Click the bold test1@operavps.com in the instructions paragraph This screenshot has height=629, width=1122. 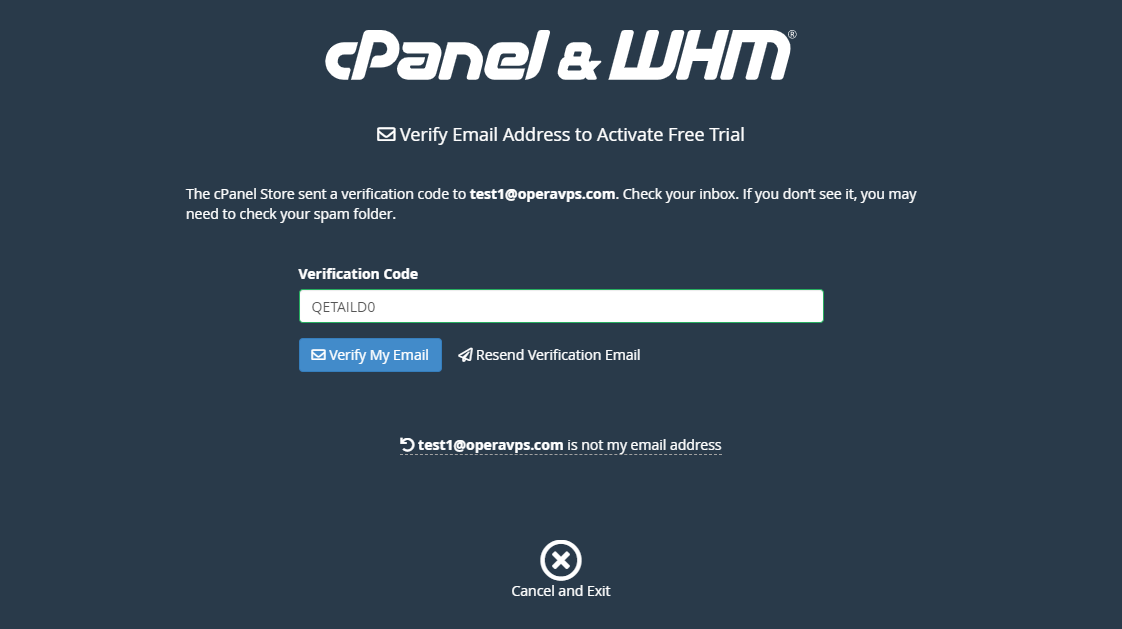(x=542, y=194)
